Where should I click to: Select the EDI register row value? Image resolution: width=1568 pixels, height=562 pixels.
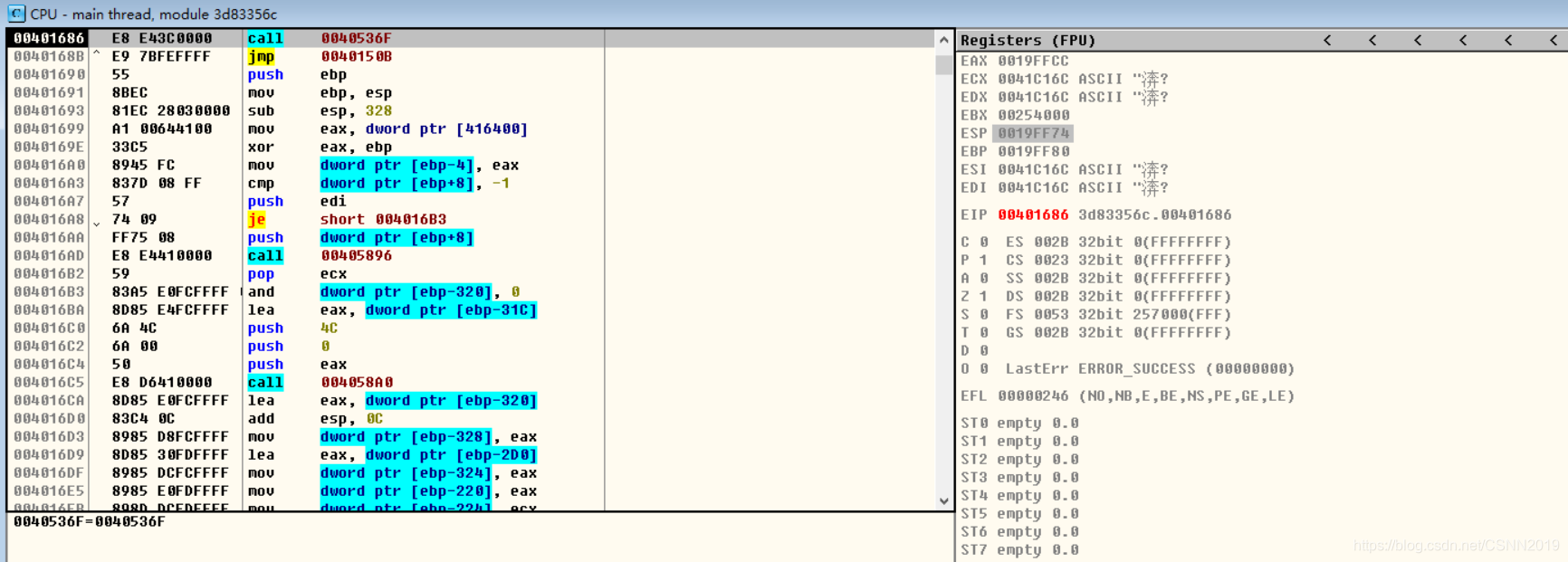(x=1033, y=187)
